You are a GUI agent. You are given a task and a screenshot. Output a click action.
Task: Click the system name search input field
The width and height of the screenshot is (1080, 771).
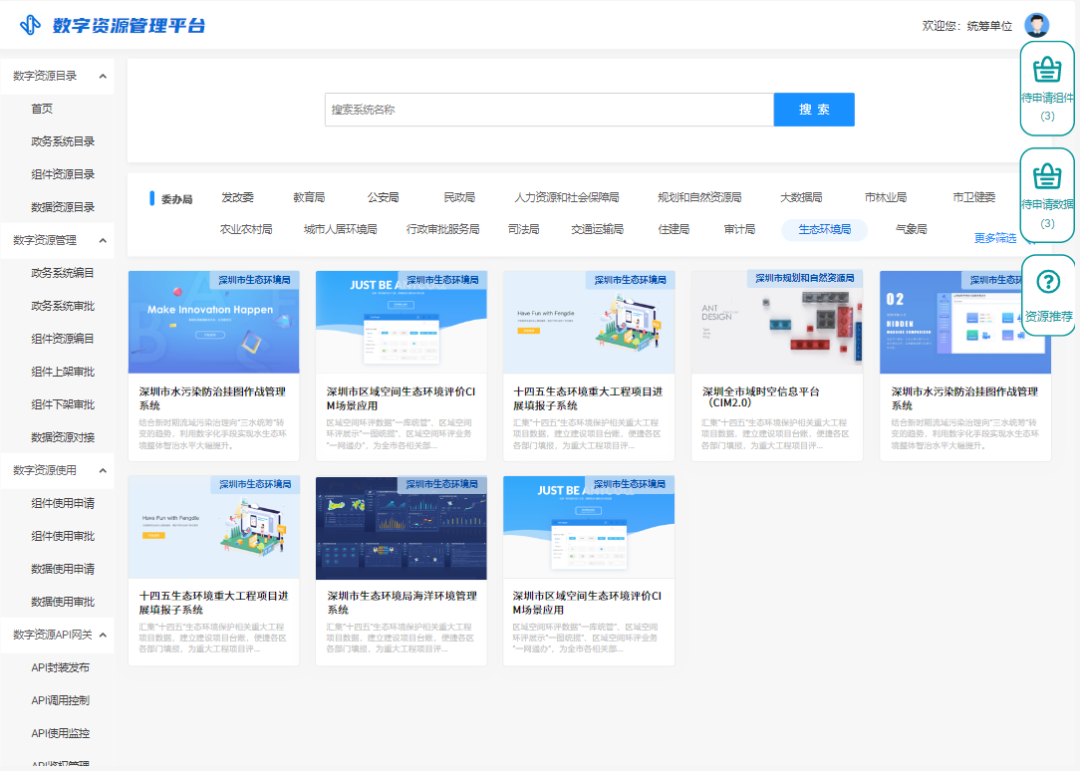(x=548, y=109)
